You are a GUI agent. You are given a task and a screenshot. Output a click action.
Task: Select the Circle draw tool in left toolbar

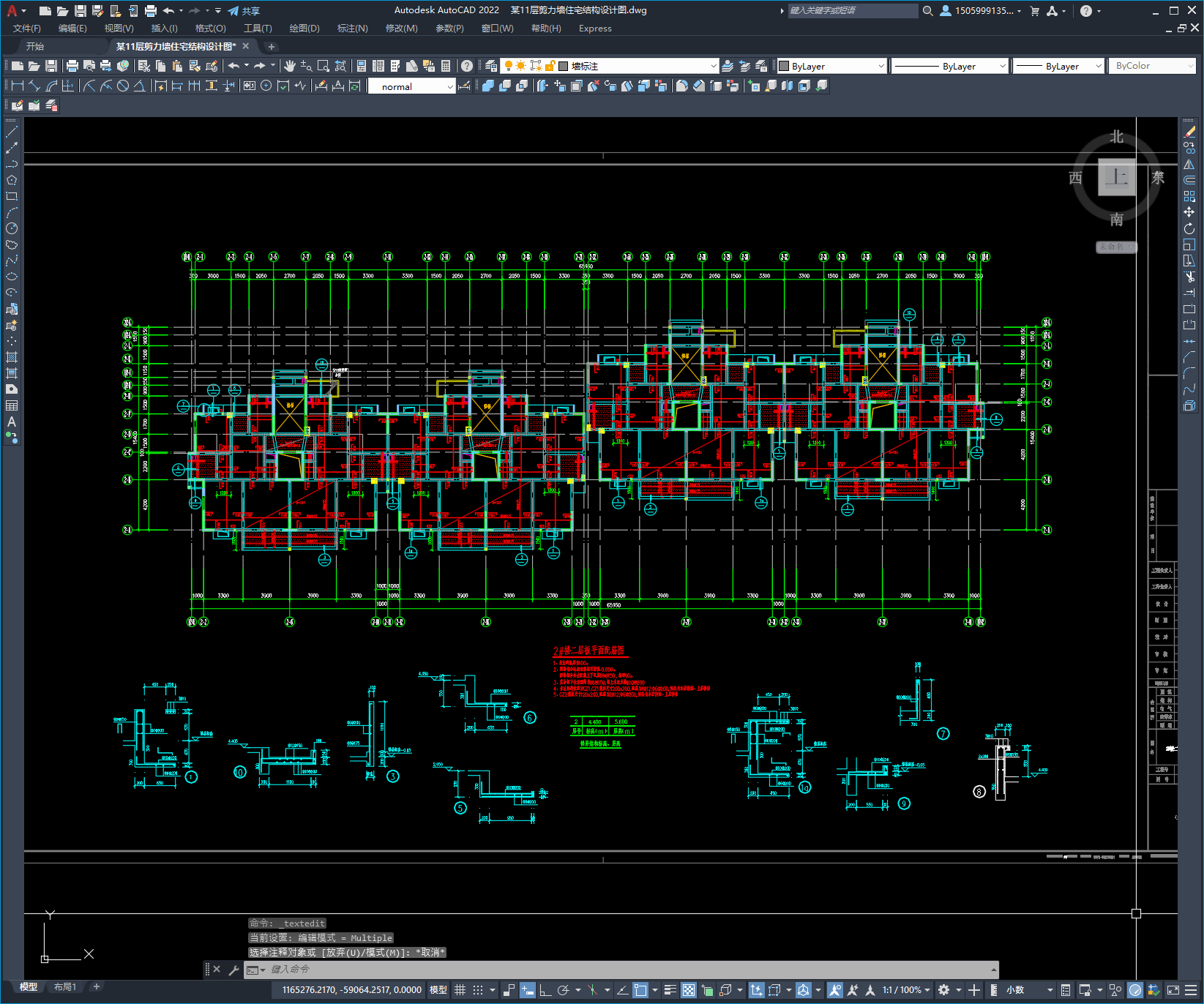12,228
